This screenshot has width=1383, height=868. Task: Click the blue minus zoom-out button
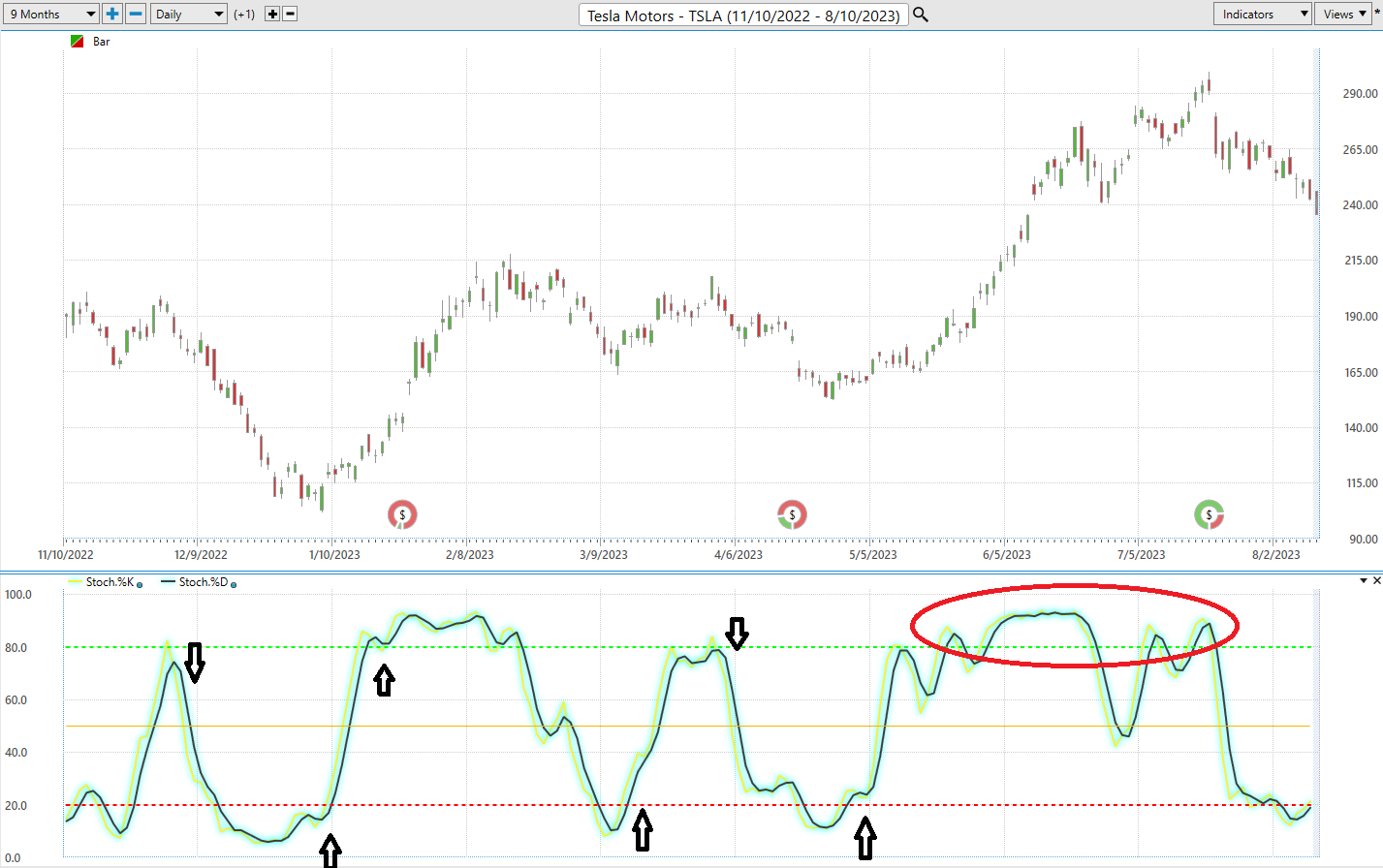pos(137,14)
